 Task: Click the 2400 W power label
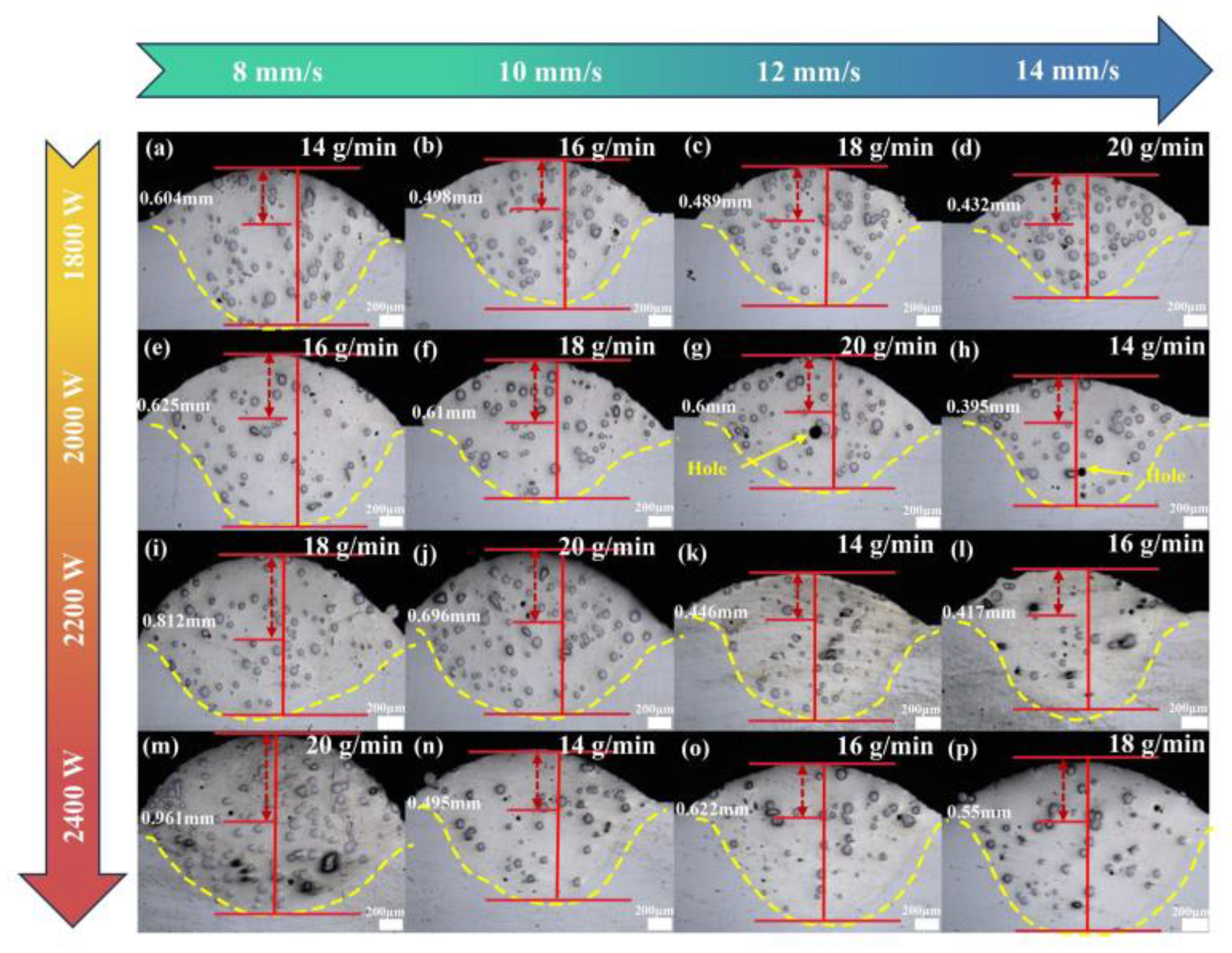pos(74,797)
